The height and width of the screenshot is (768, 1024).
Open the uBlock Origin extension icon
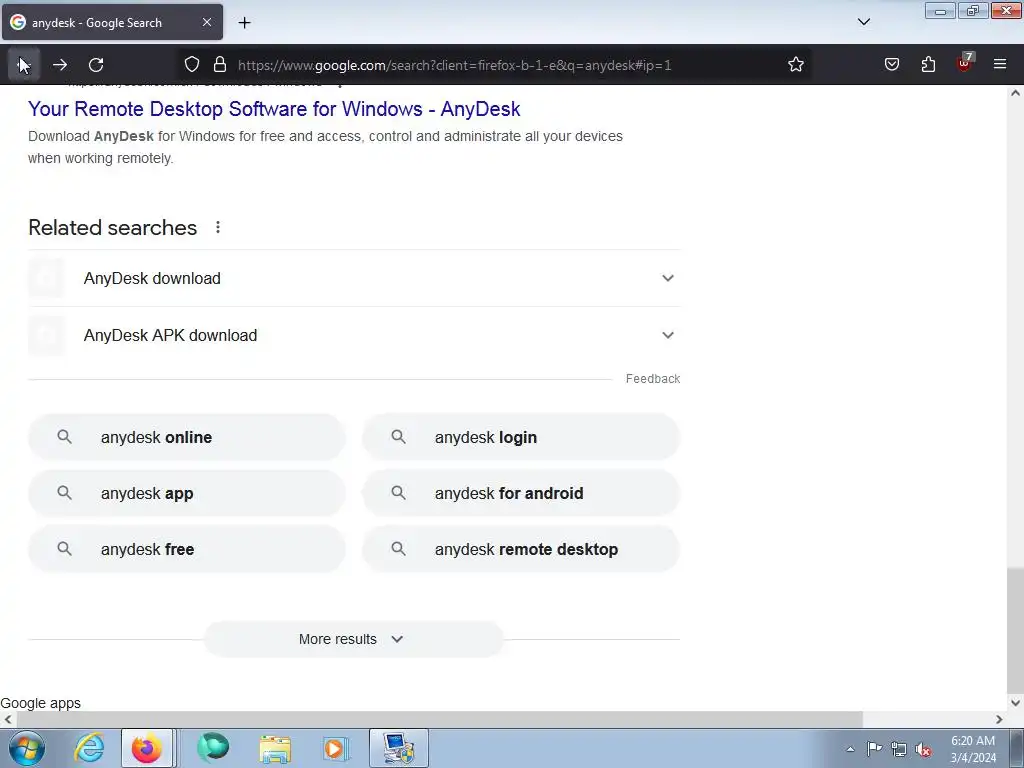[965, 63]
